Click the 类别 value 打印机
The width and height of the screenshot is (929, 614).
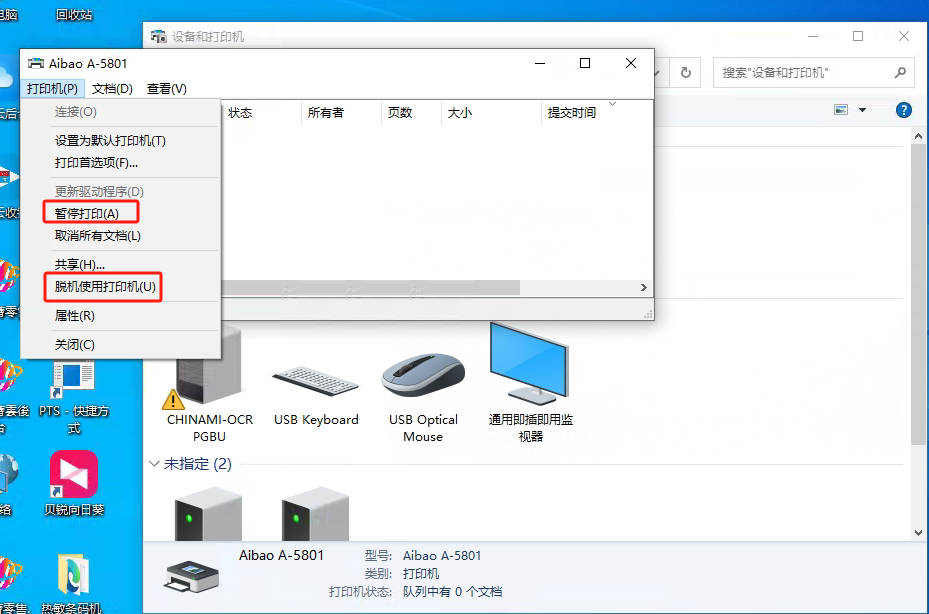click(421, 574)
